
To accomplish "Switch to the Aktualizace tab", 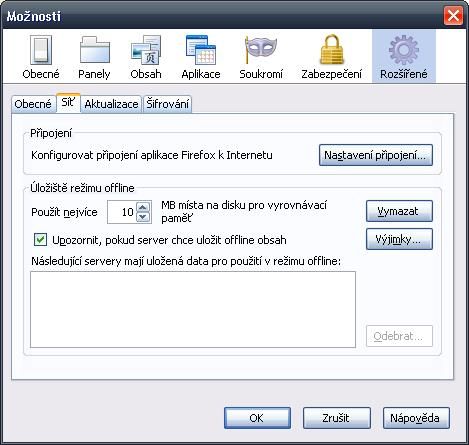I will (x=111, y=104).
